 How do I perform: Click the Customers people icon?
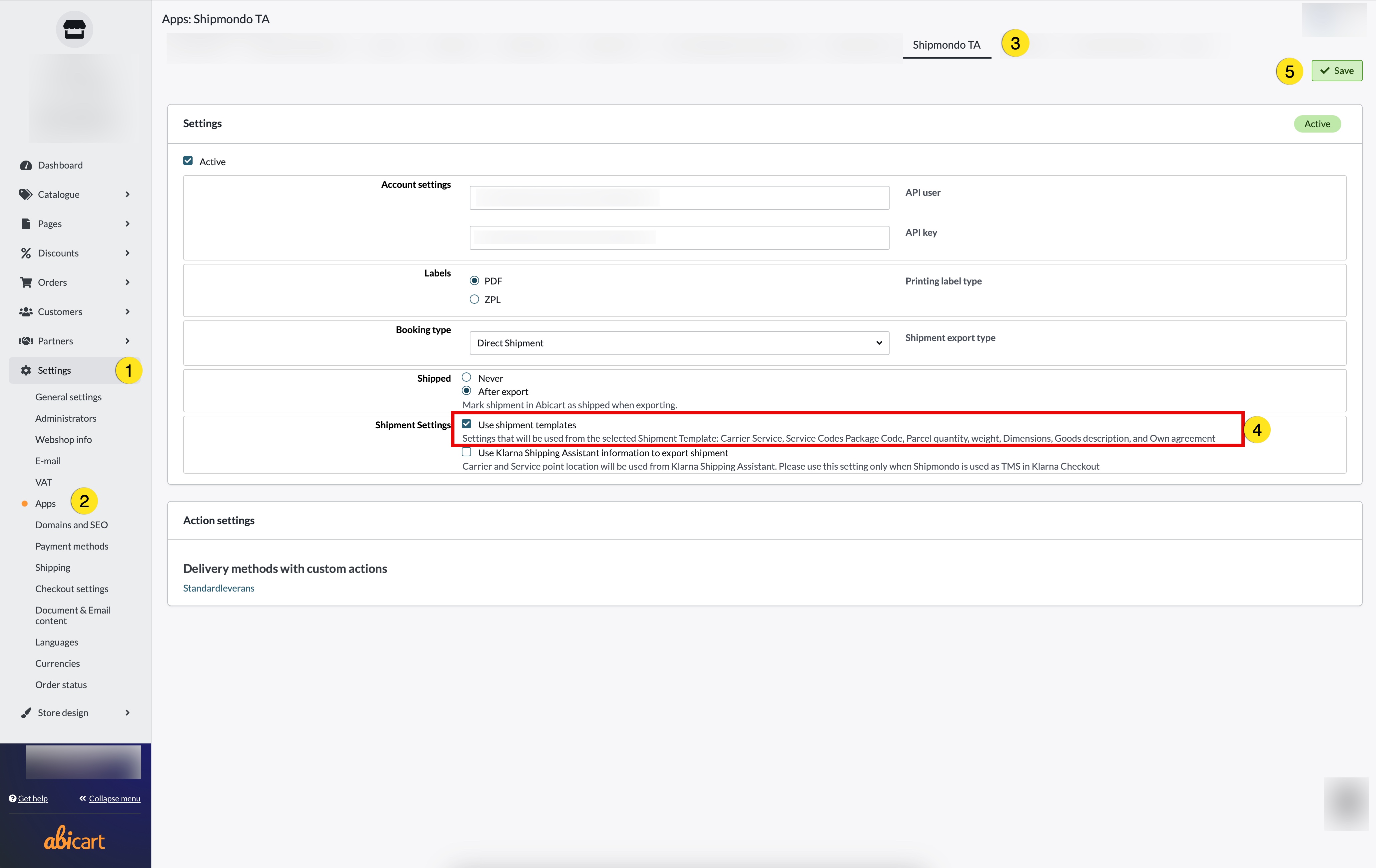tap(26, 311)
